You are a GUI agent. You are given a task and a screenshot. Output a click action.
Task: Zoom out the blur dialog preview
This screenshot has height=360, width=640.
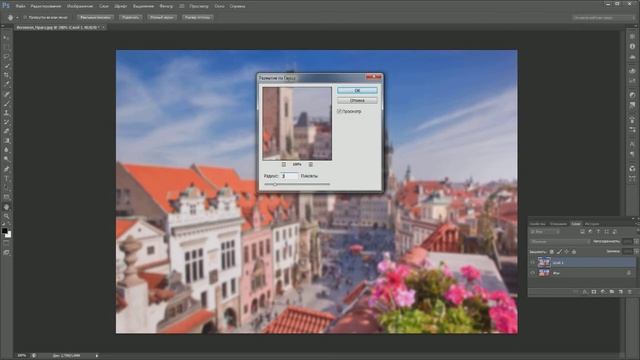[284, 164]
